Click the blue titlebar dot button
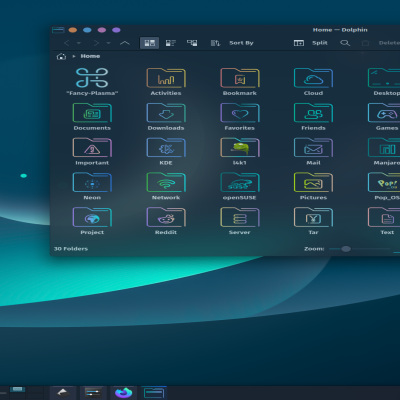Viewport: 400px width, 400px height. (x=87, y=30)
